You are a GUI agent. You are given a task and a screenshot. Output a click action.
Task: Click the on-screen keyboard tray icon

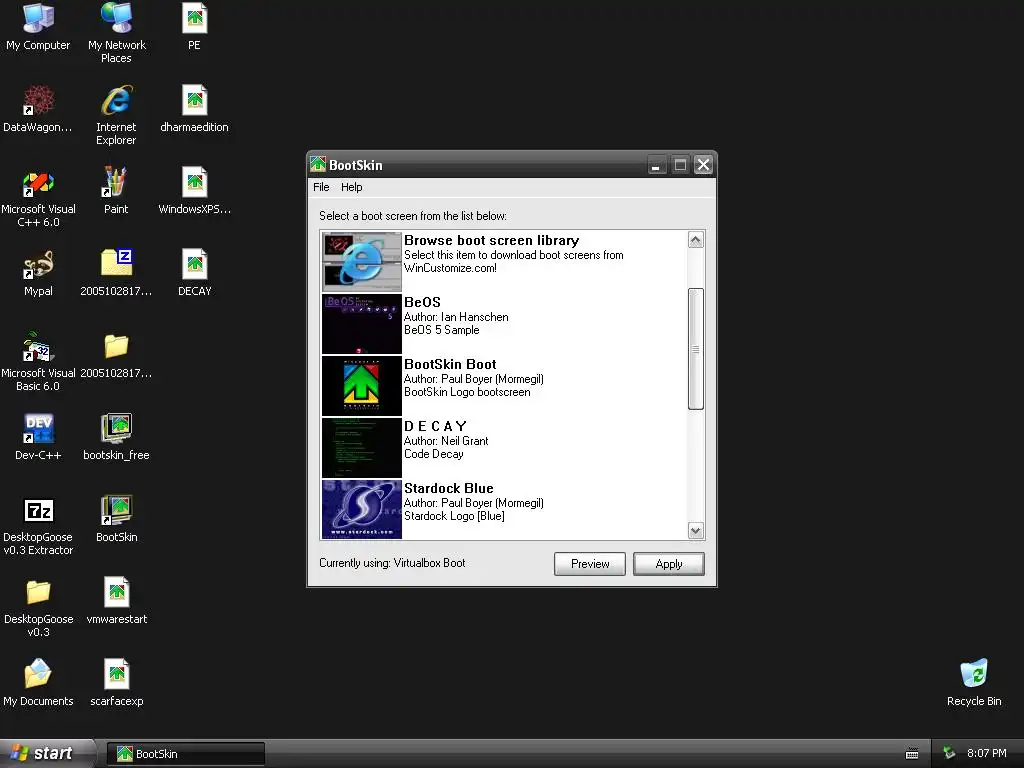click(912, 754)
